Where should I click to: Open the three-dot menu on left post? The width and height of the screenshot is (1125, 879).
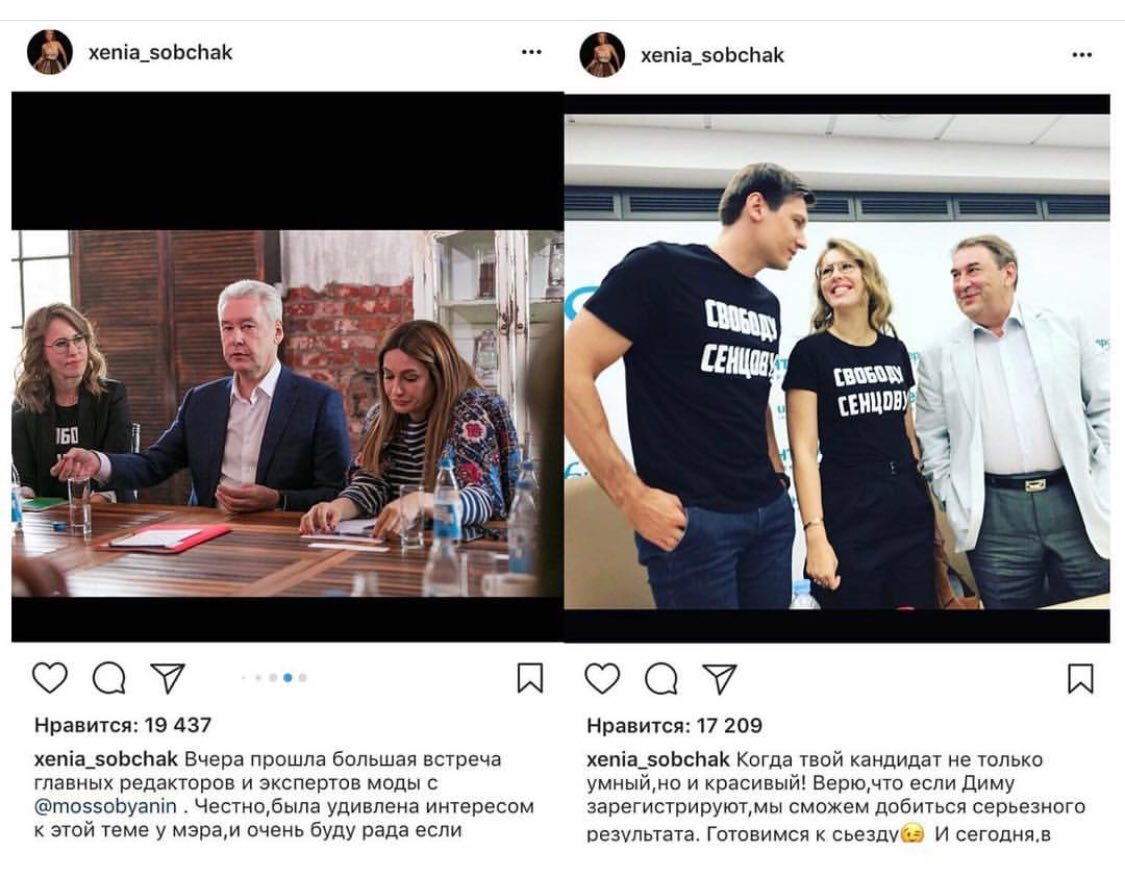click(532, 52)
